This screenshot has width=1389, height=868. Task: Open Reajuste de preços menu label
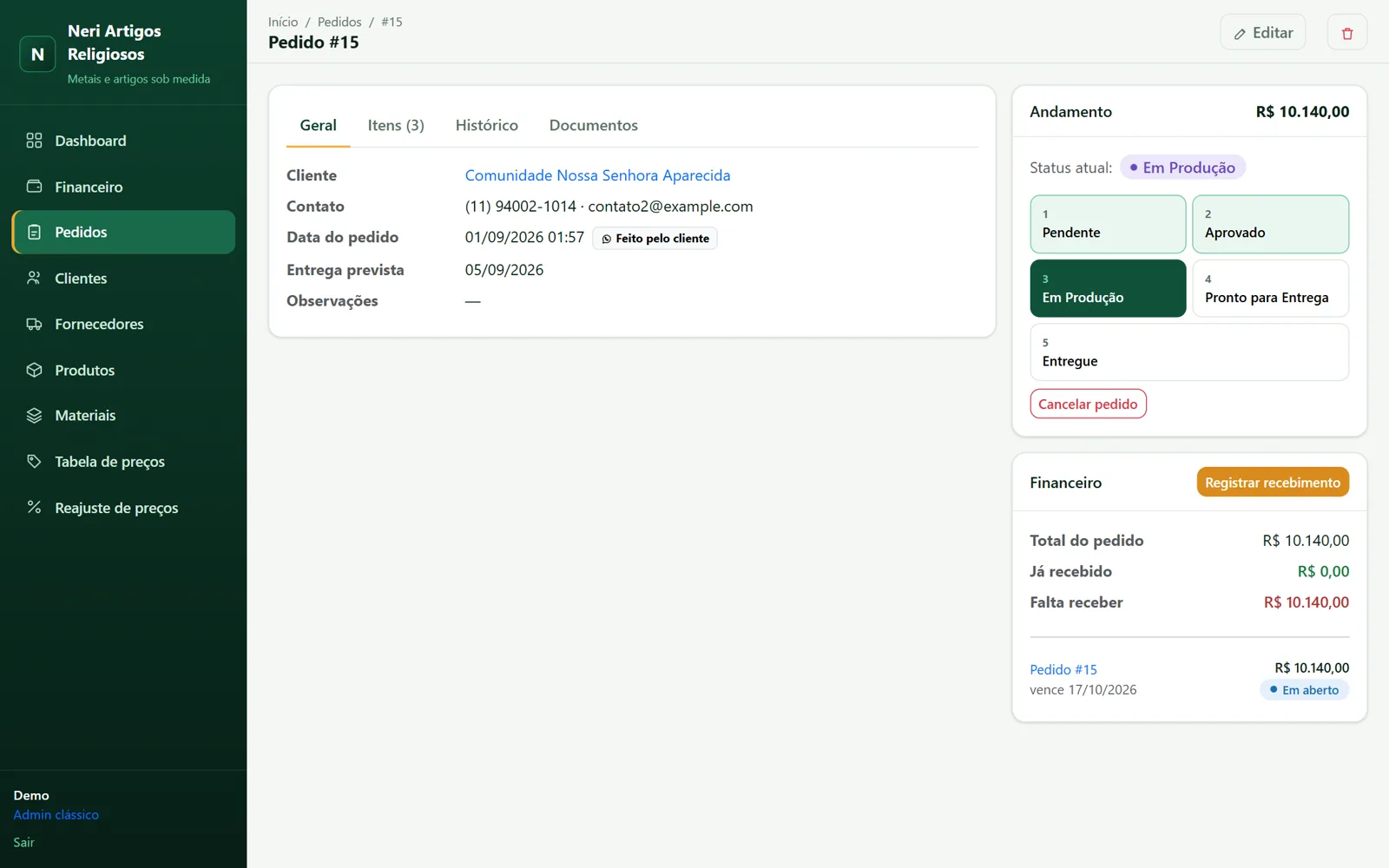[116, 508]
